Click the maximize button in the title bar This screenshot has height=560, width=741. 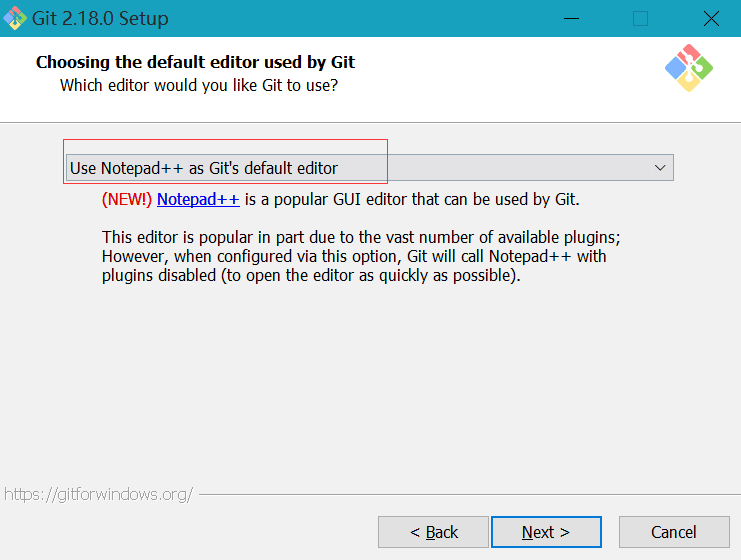[640, 19]
